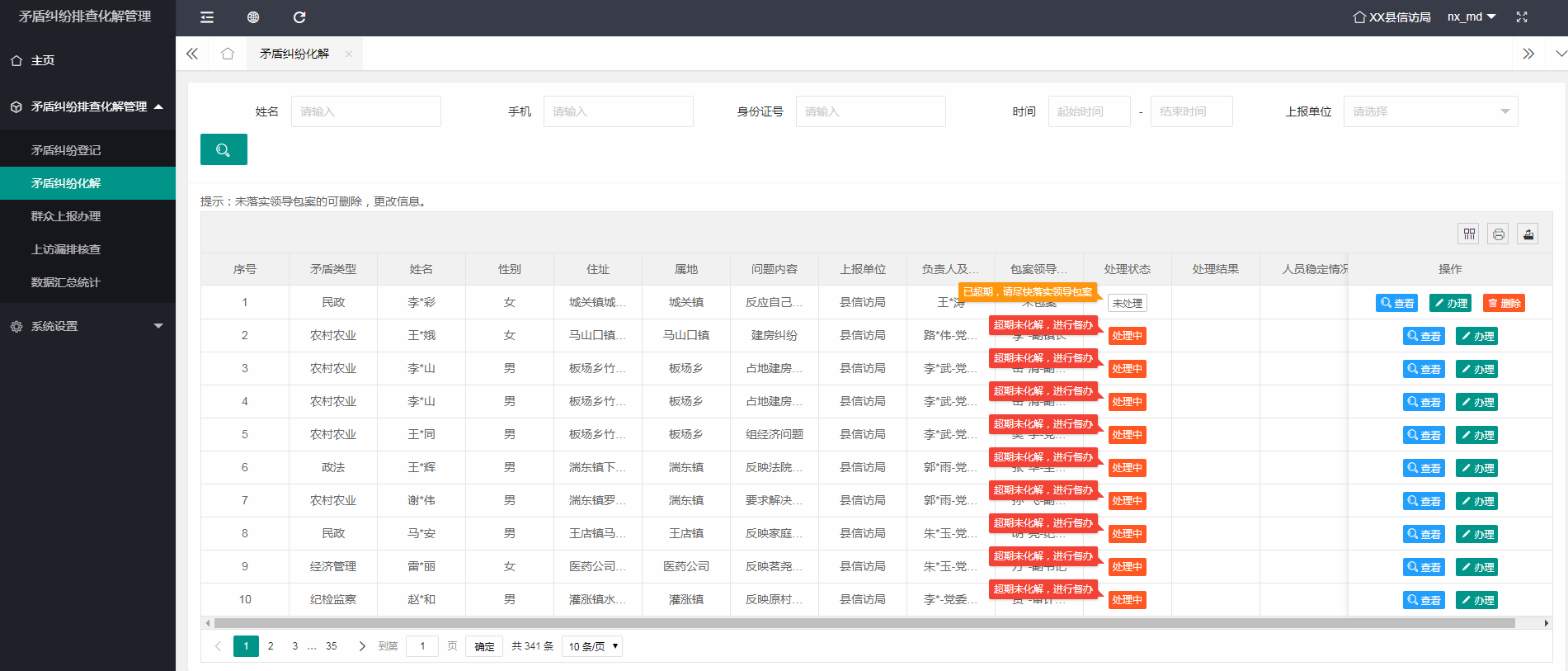Click 办理 for row 10 赵*和
The width and height of the screenshot is (1568, 671).
[x=1477, y=600]
